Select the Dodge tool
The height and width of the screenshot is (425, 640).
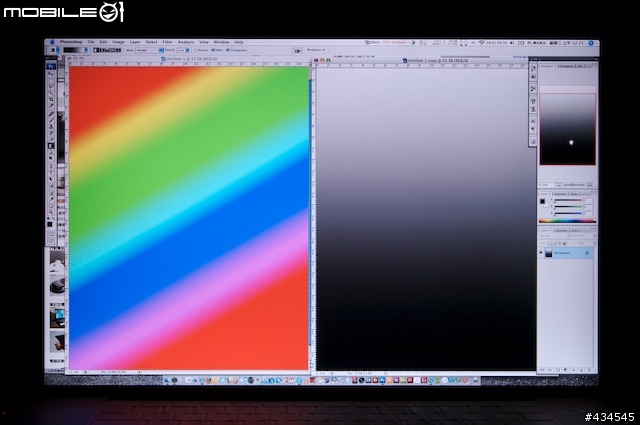tap(51, 158)
